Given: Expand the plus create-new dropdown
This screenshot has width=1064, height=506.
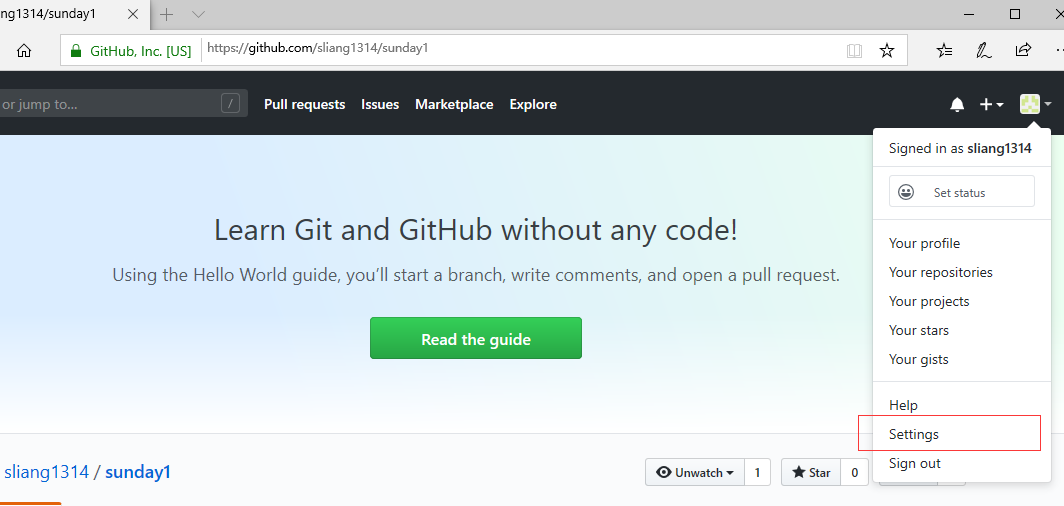Looking at the screenshot, I should (x=991, y=104).
